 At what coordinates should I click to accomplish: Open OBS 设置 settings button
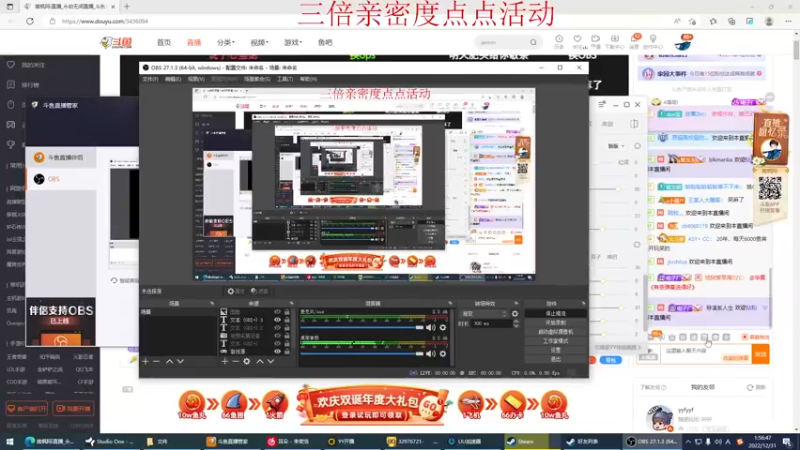(555, 350)
